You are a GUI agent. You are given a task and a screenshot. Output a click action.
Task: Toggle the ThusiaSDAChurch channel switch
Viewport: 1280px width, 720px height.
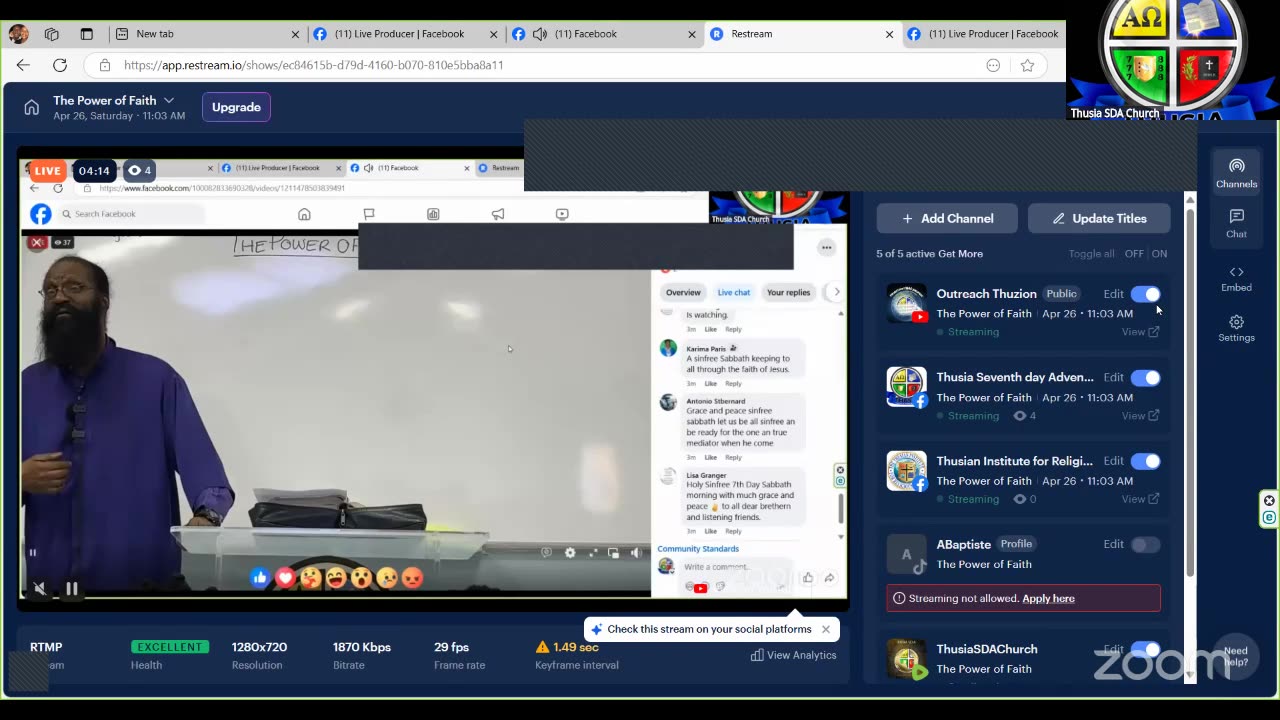click(1146, 650)
